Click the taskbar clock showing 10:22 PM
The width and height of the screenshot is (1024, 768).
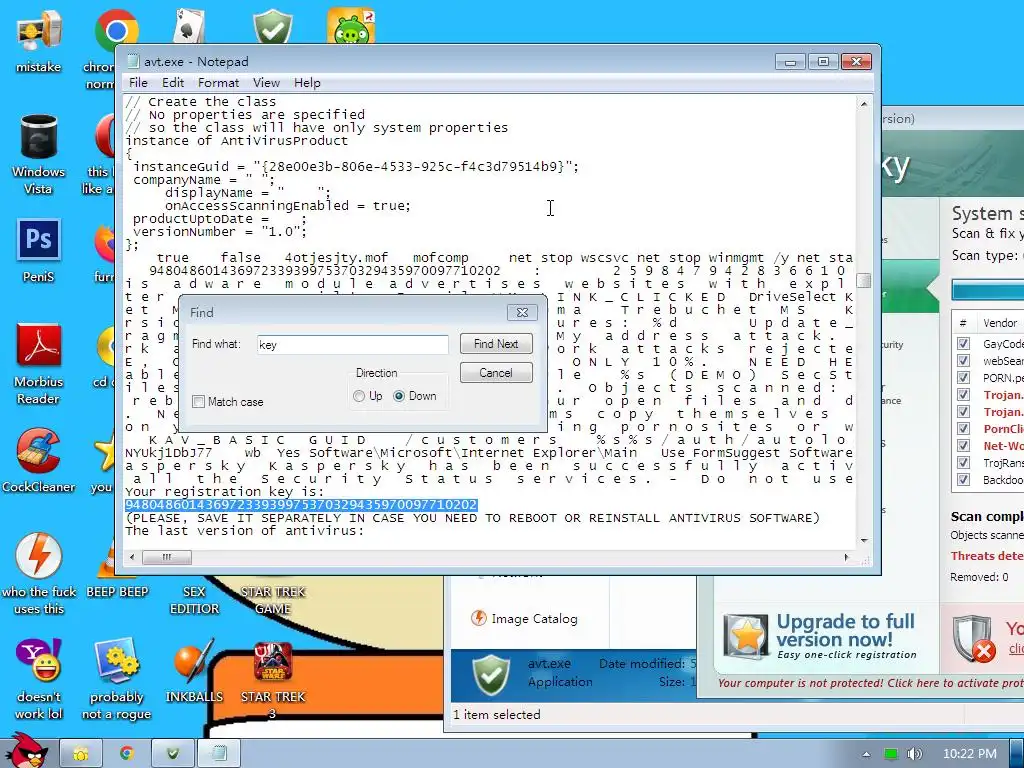[x=970, y=754]
